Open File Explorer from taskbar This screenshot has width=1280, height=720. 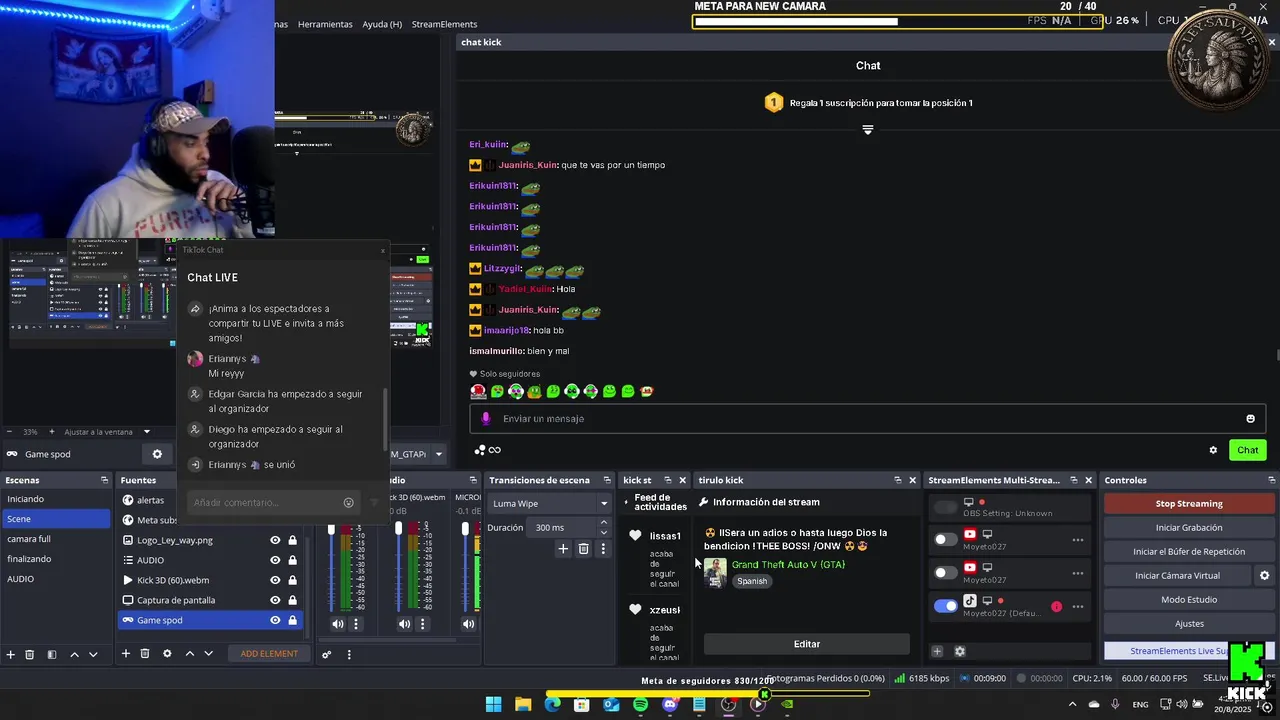pyautogui.click(x=523, y=704)
